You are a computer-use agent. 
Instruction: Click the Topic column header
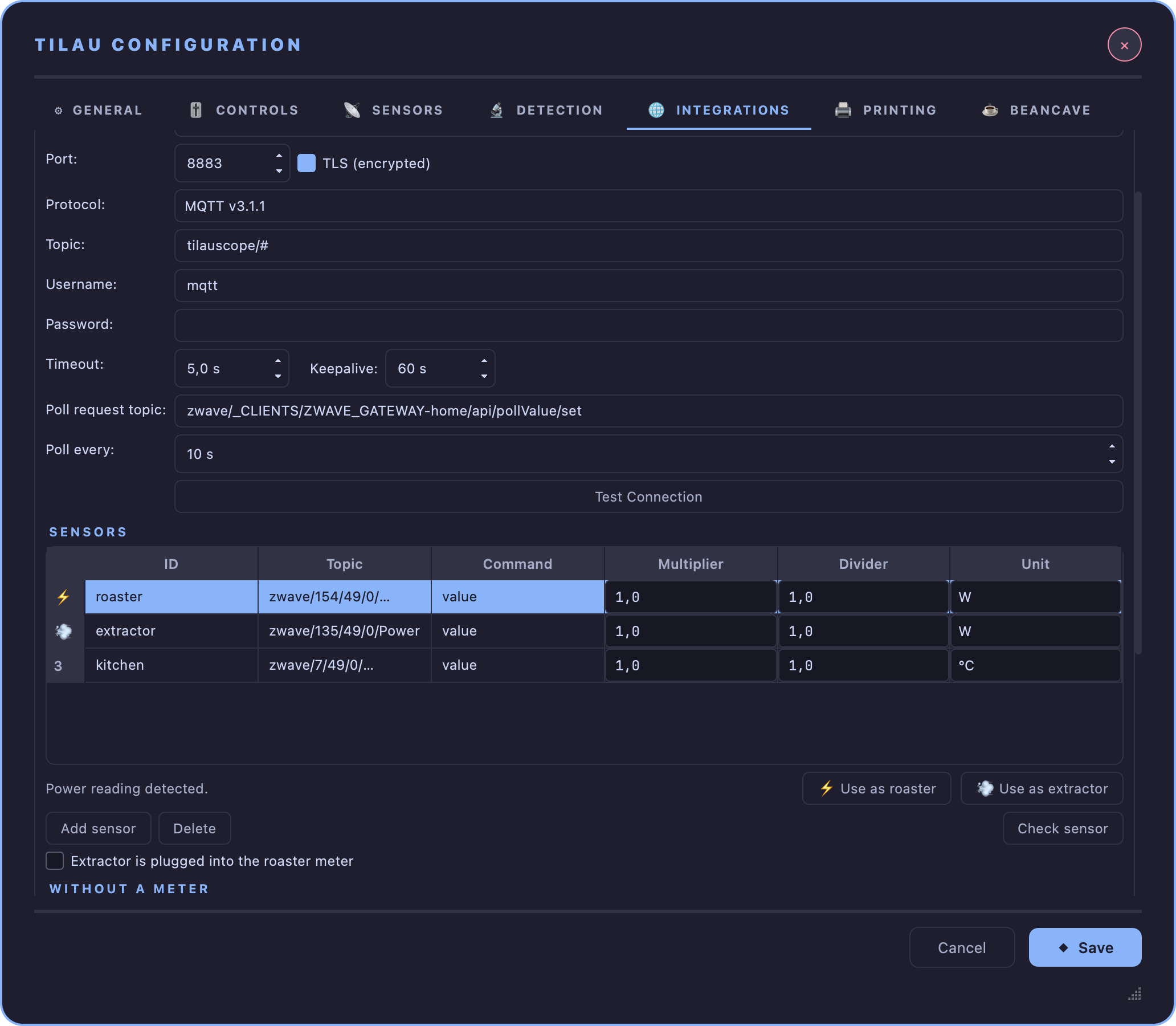(345, 564)
